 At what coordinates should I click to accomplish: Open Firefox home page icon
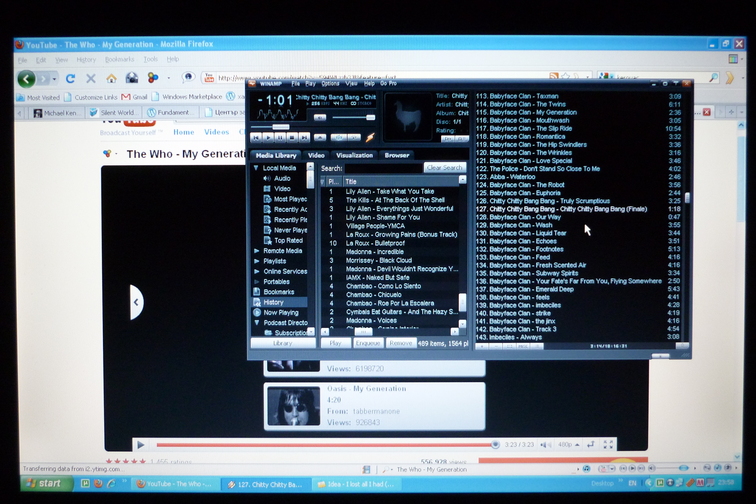[x=111, y=78]
